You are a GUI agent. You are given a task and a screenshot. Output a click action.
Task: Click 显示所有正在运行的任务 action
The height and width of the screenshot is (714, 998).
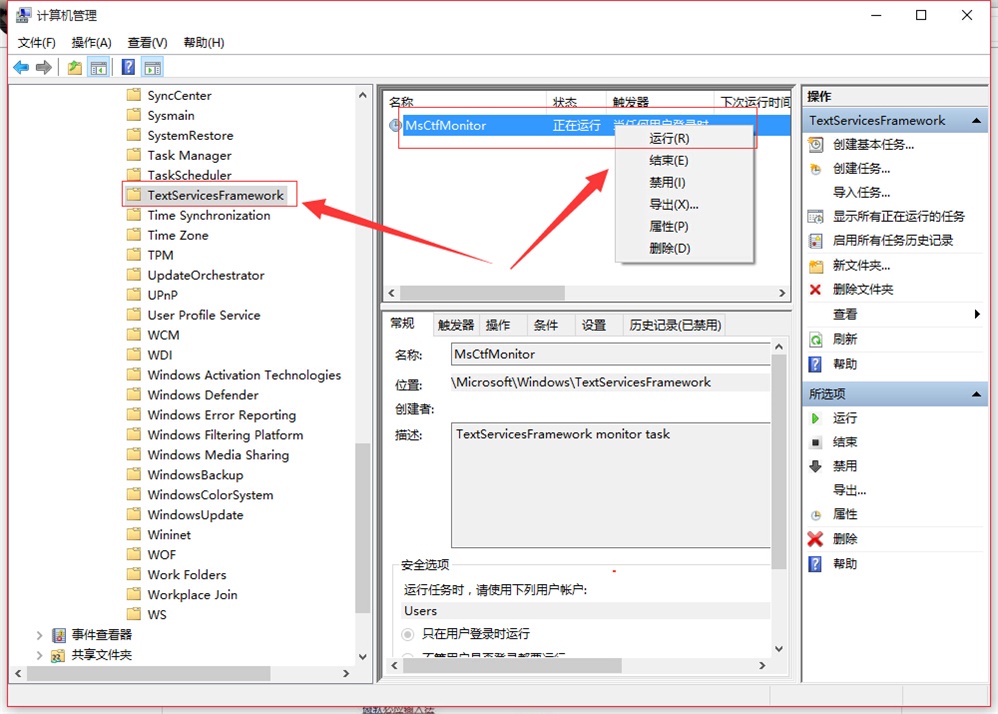[898, 216]
